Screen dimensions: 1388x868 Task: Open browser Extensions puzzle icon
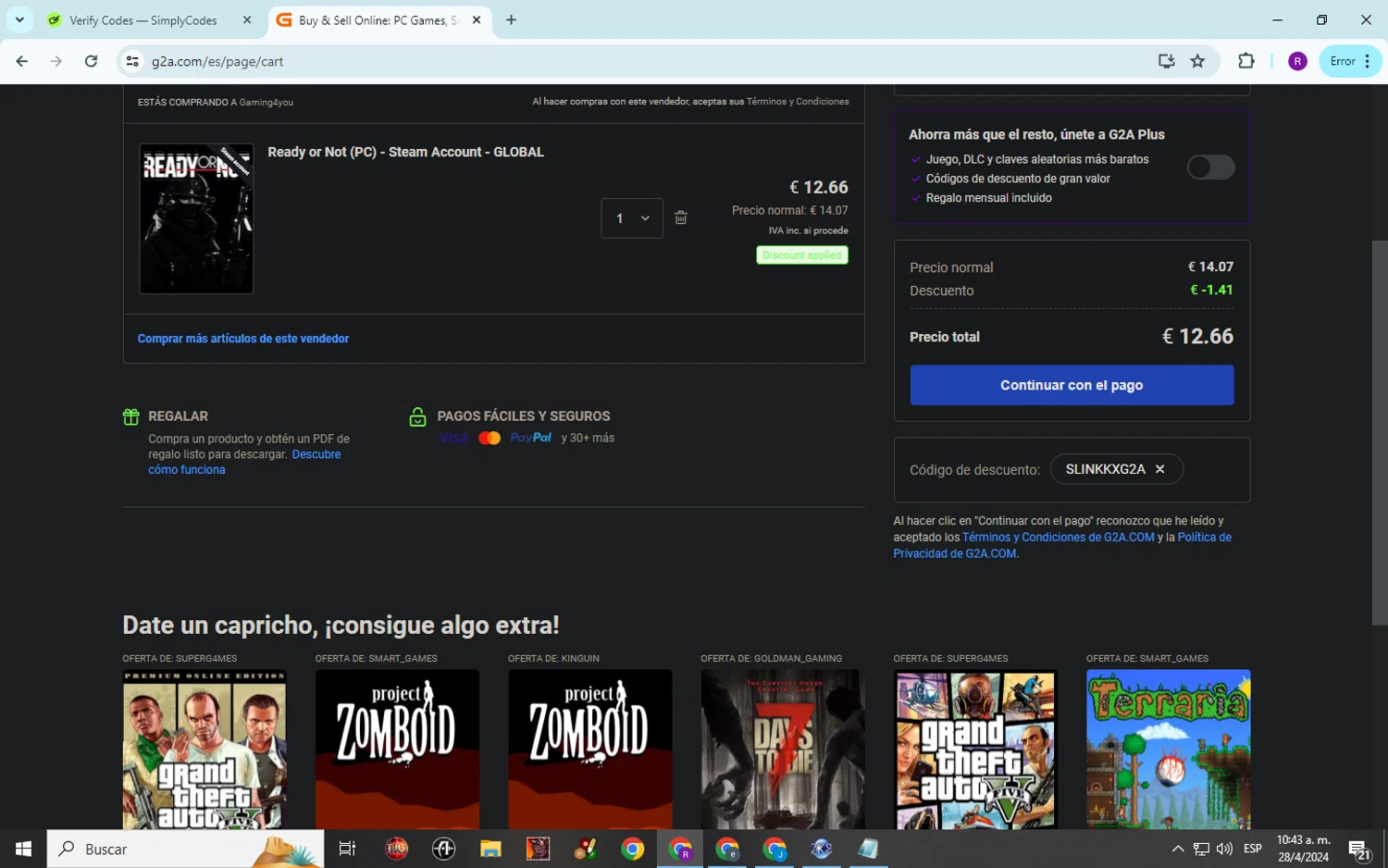click(1246, 61)
